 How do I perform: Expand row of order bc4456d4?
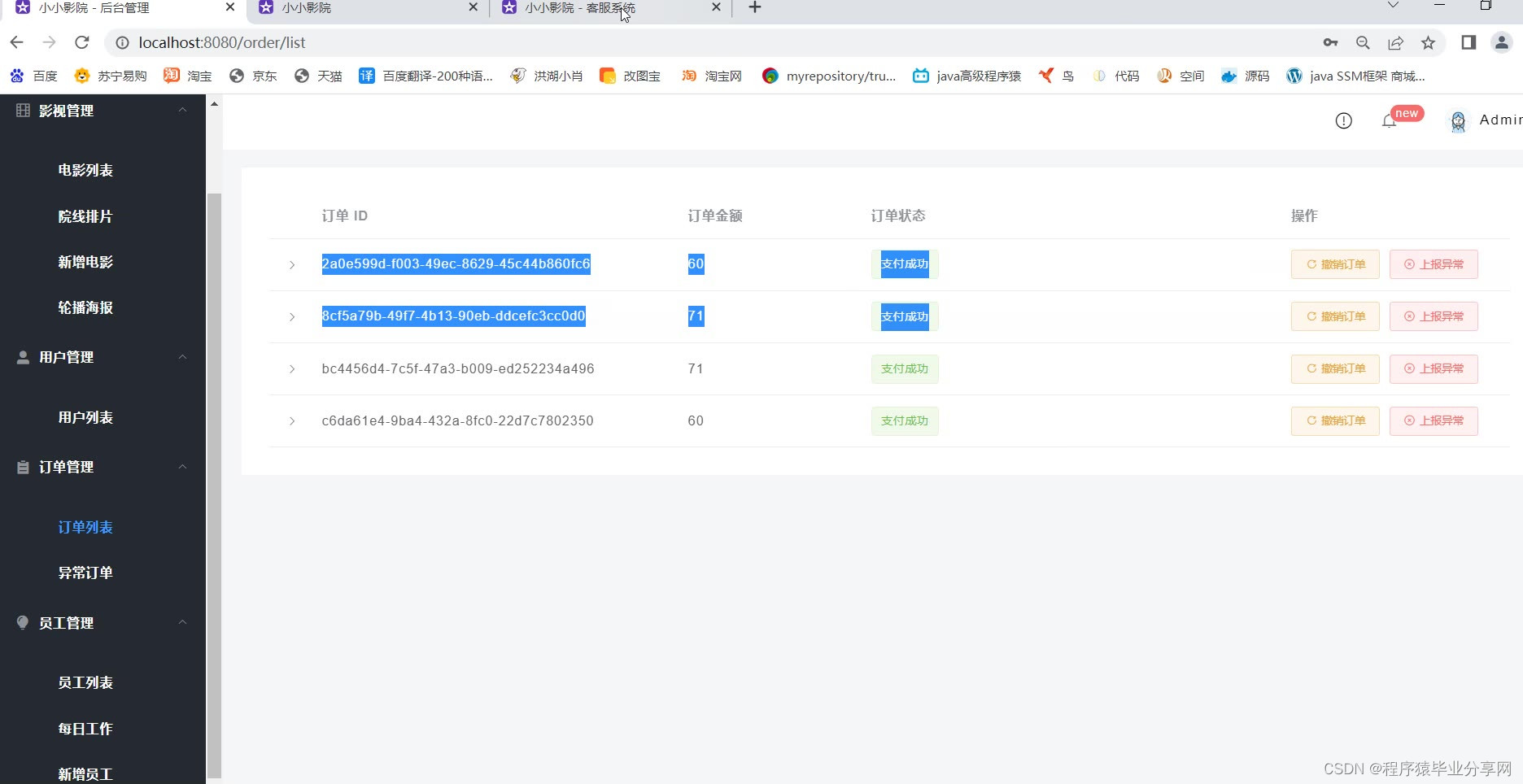point(292,369)
